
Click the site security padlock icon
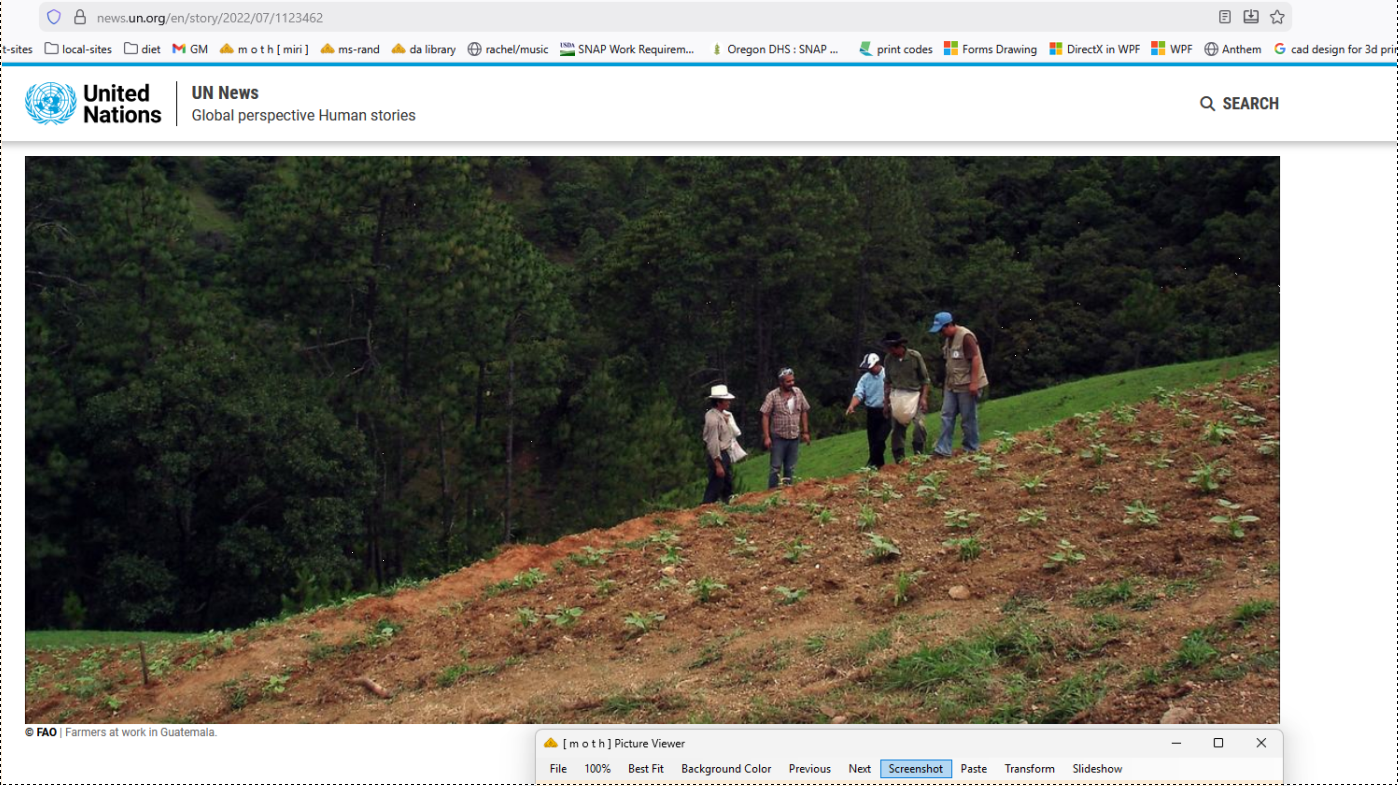(x=80, y=17)
